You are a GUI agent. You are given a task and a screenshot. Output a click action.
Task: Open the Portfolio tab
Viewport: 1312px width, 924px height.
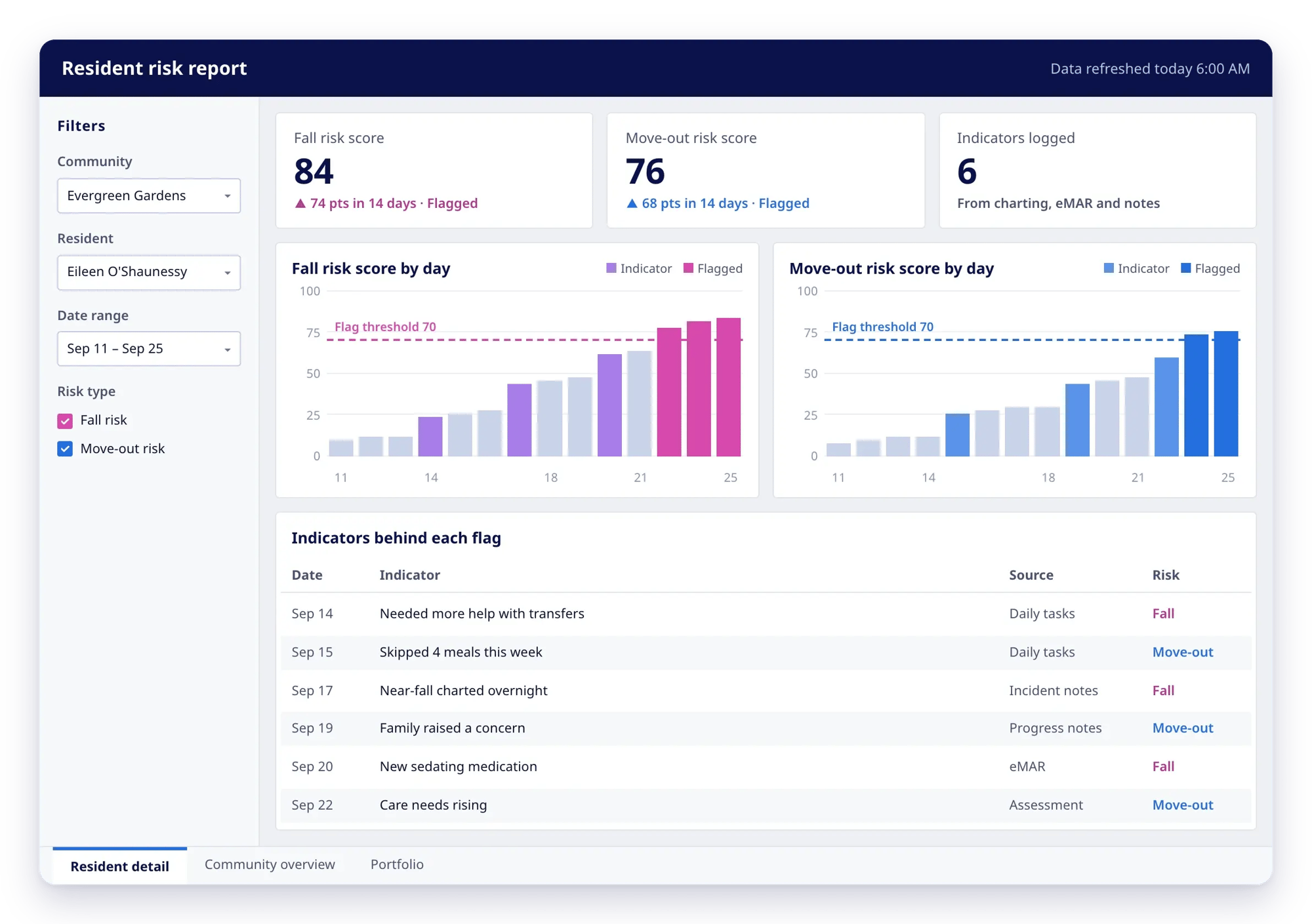click(x=397, y=864)
